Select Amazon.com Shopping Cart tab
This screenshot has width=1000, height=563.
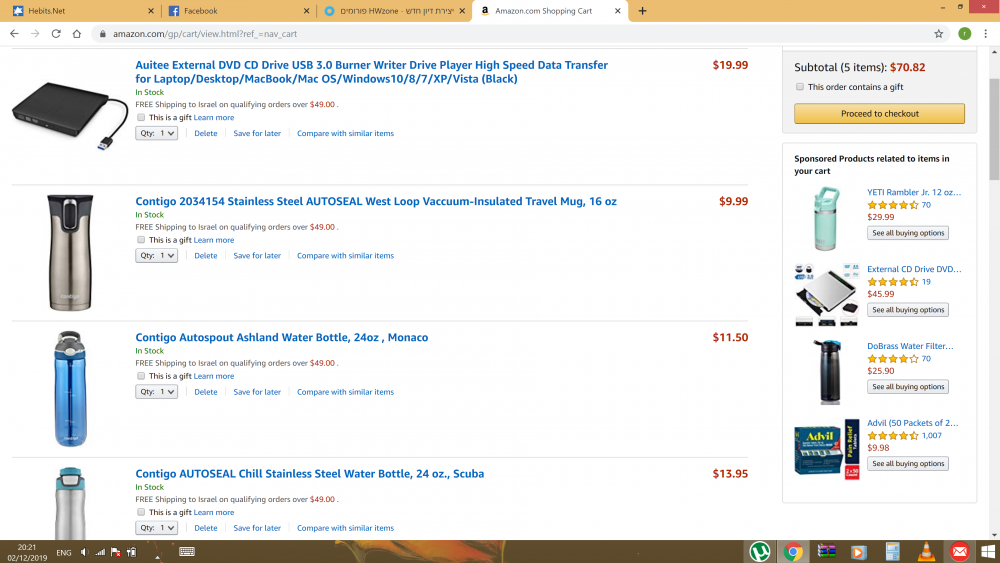tap(550, 11)
